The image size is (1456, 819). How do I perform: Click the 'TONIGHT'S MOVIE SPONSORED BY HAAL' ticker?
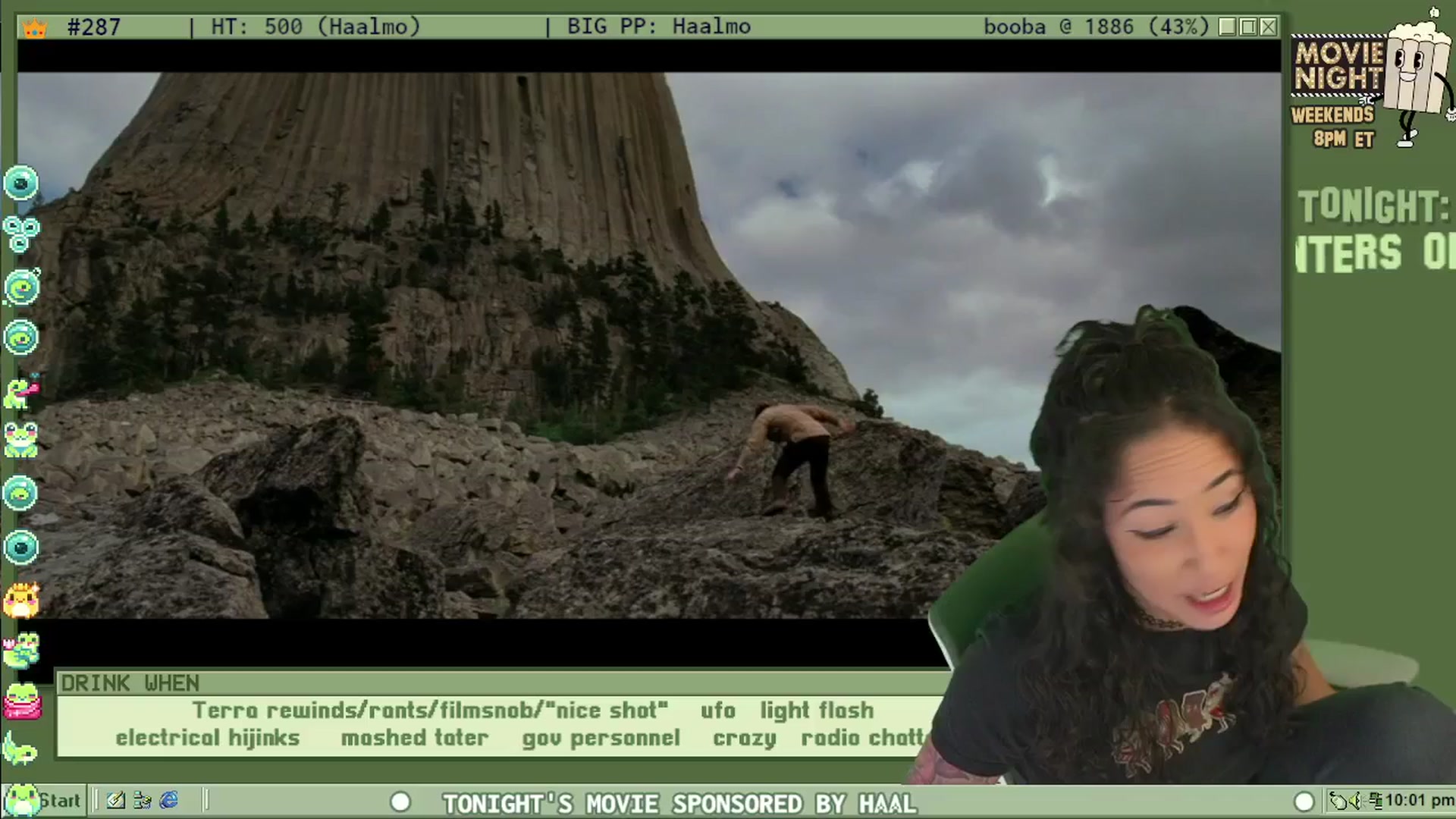(679, 803)
